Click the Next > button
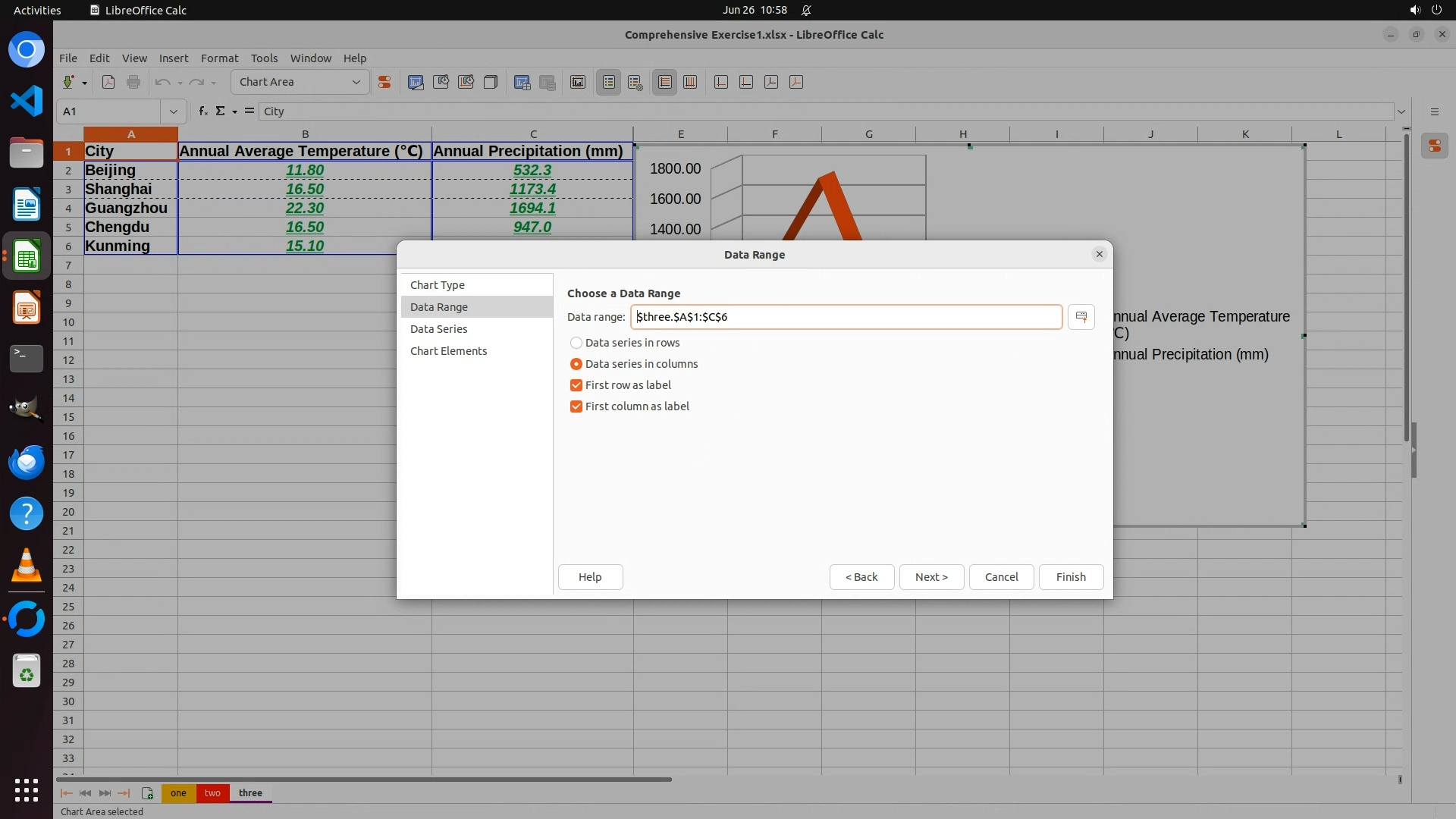Viewport: 1456px width, 819px height. point(930,577)
